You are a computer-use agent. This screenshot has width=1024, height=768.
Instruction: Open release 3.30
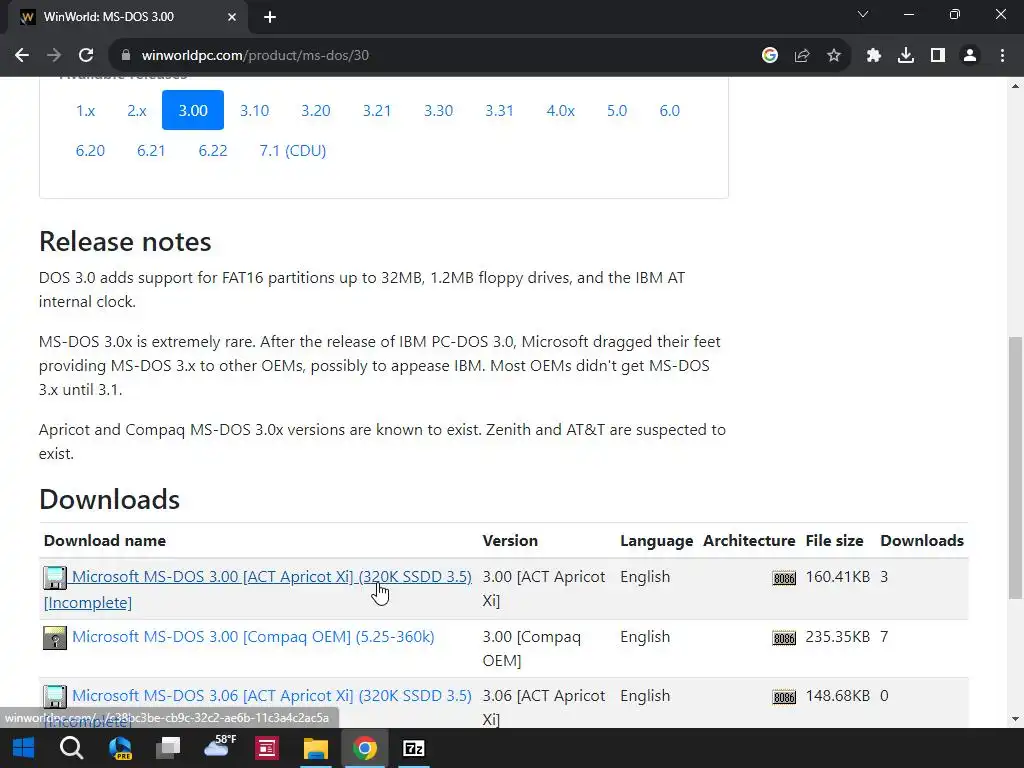click(x=438, y=110)
